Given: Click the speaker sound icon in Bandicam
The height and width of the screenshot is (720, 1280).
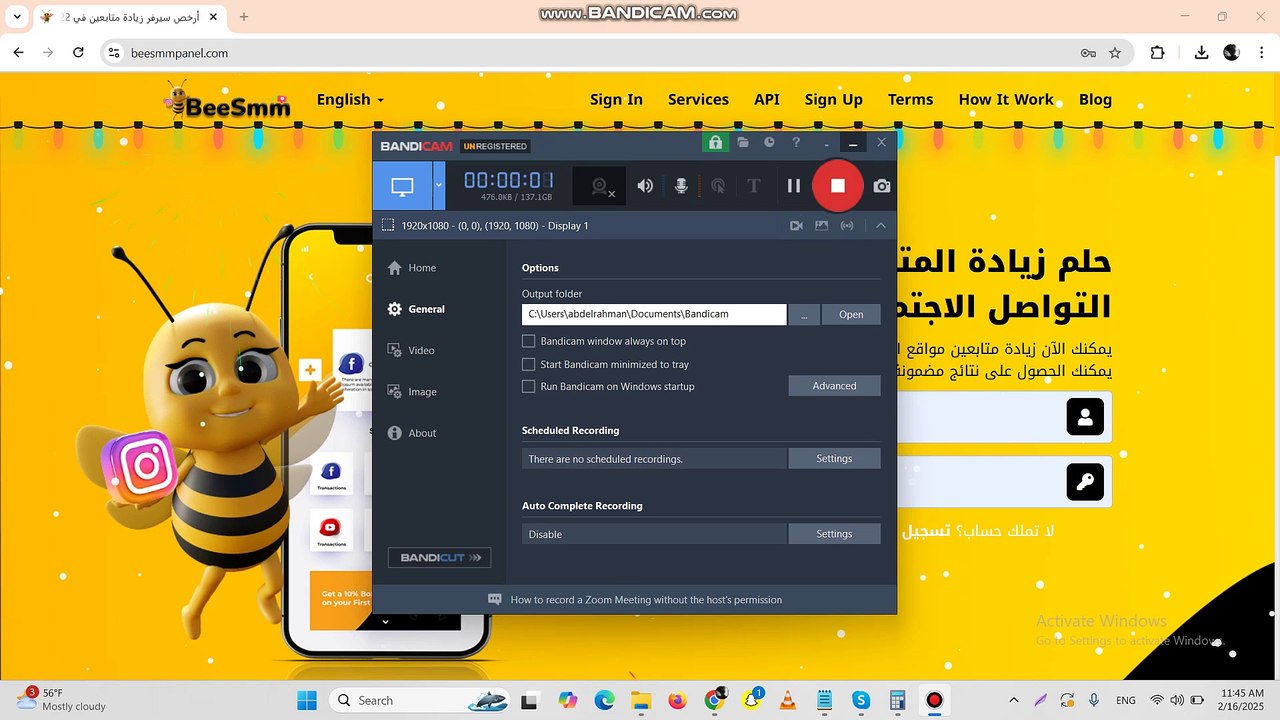Looking at the screenshot, I should click(646, 186).
